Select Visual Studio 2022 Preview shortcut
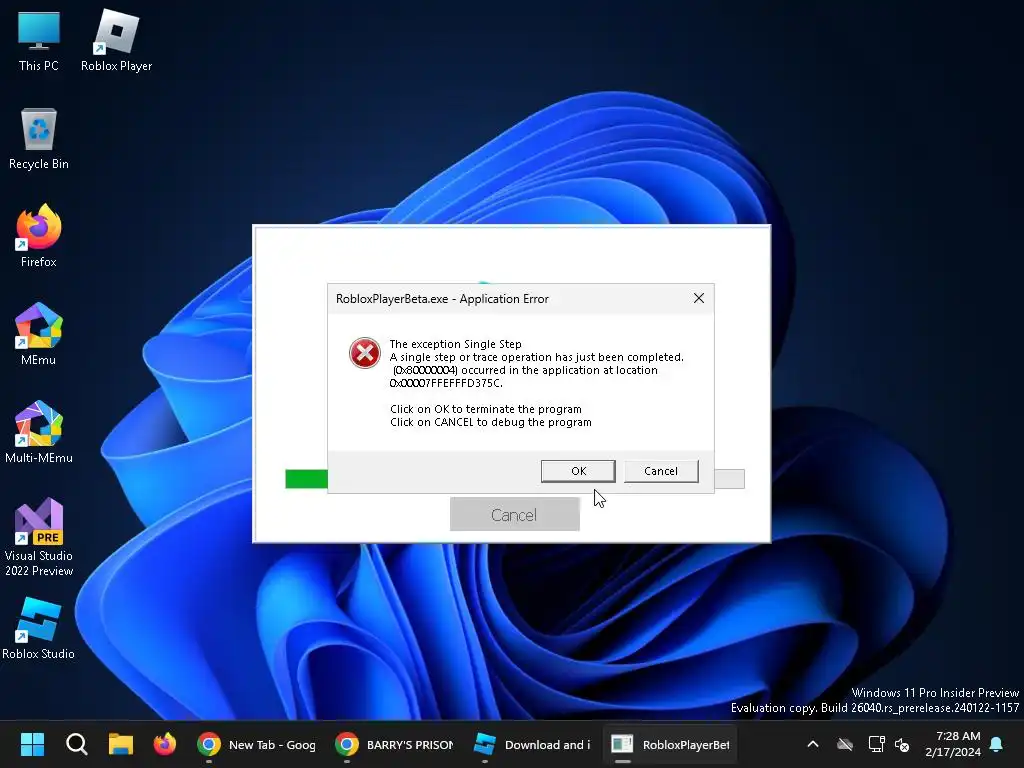This screenshot has height=768, width=1024. 39,537
